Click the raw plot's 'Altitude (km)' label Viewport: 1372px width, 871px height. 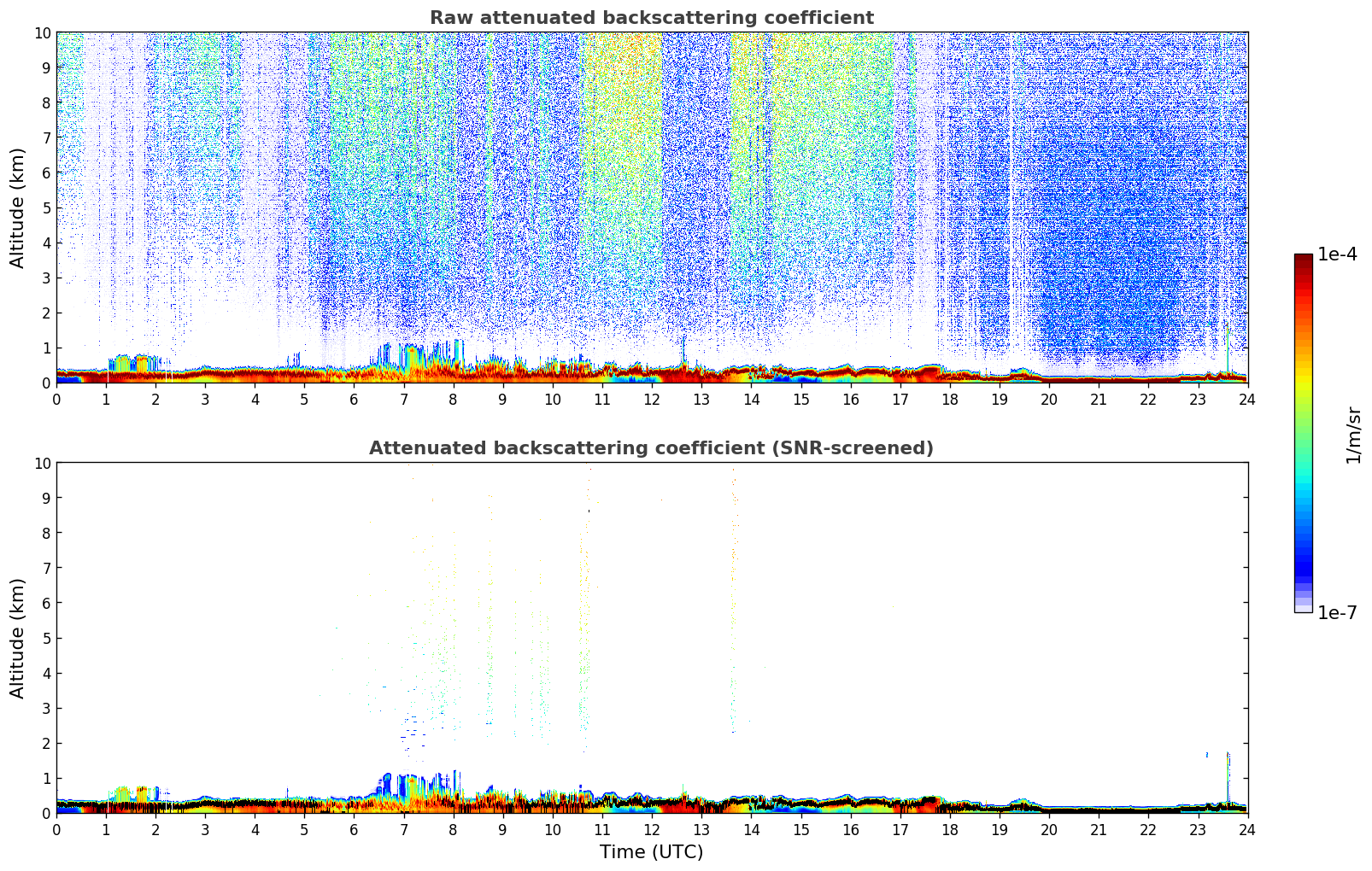17,208
